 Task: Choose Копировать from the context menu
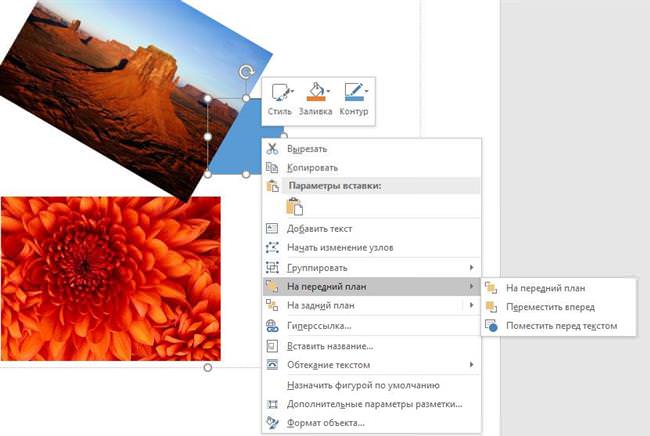(372, 167)
